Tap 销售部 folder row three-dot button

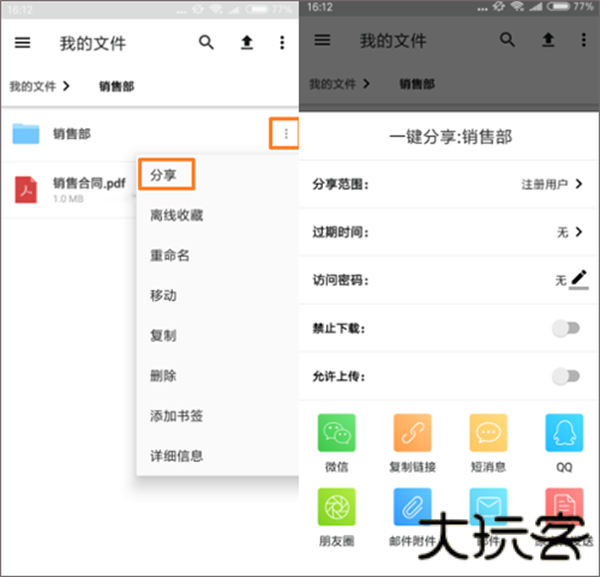click(x=286, y=134)
